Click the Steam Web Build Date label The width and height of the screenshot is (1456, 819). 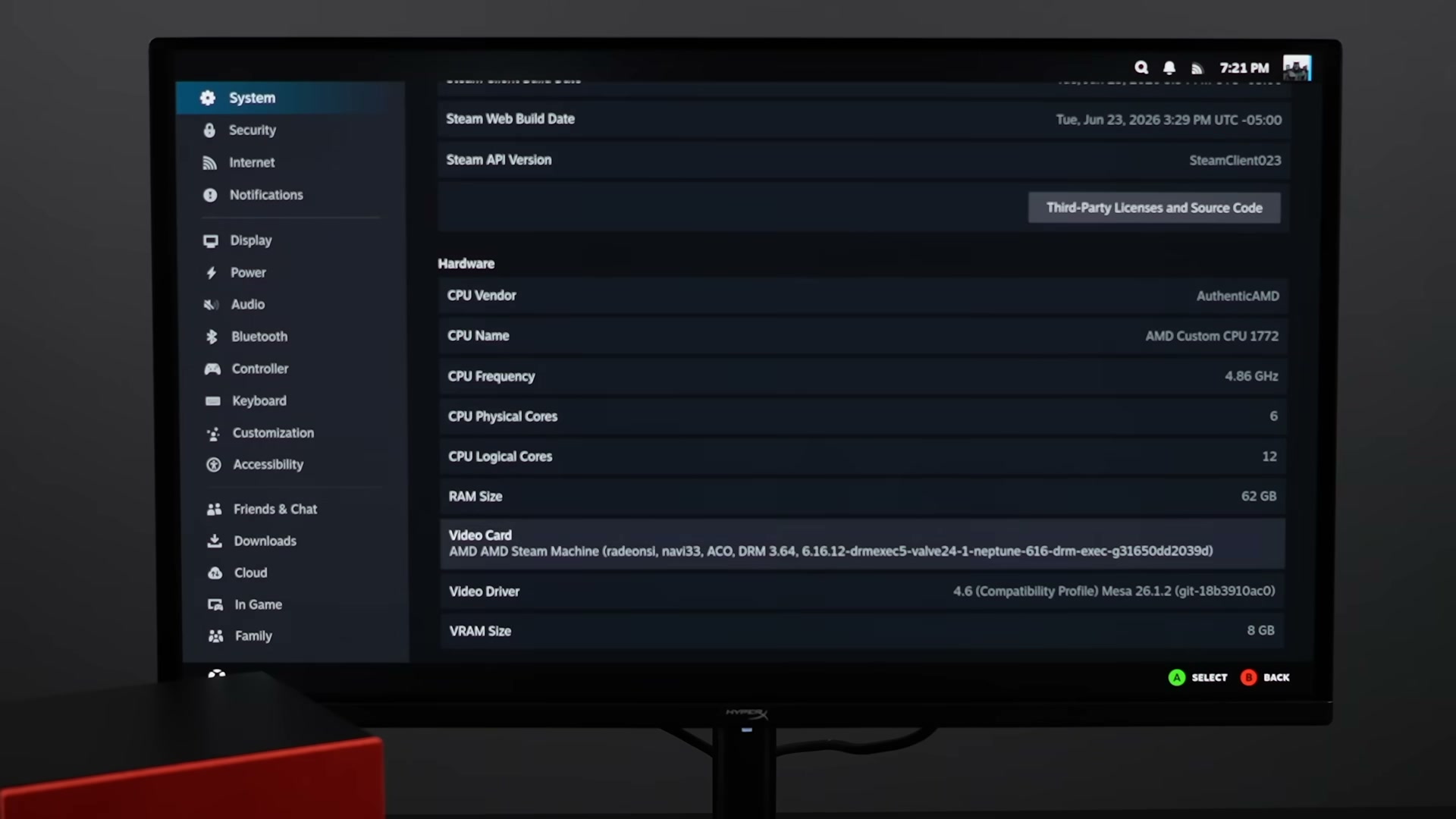[x=510, y=119]
